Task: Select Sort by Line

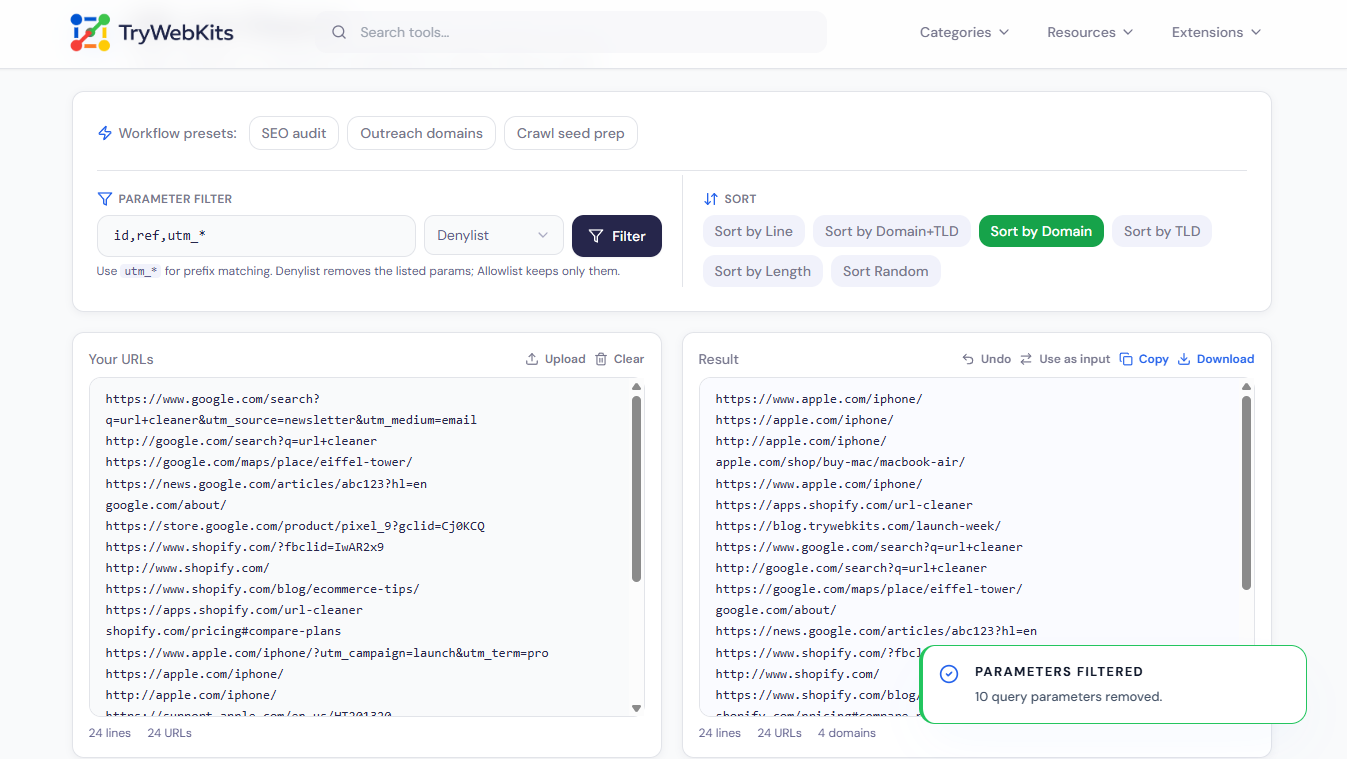Action: click(x=753, y=231)
